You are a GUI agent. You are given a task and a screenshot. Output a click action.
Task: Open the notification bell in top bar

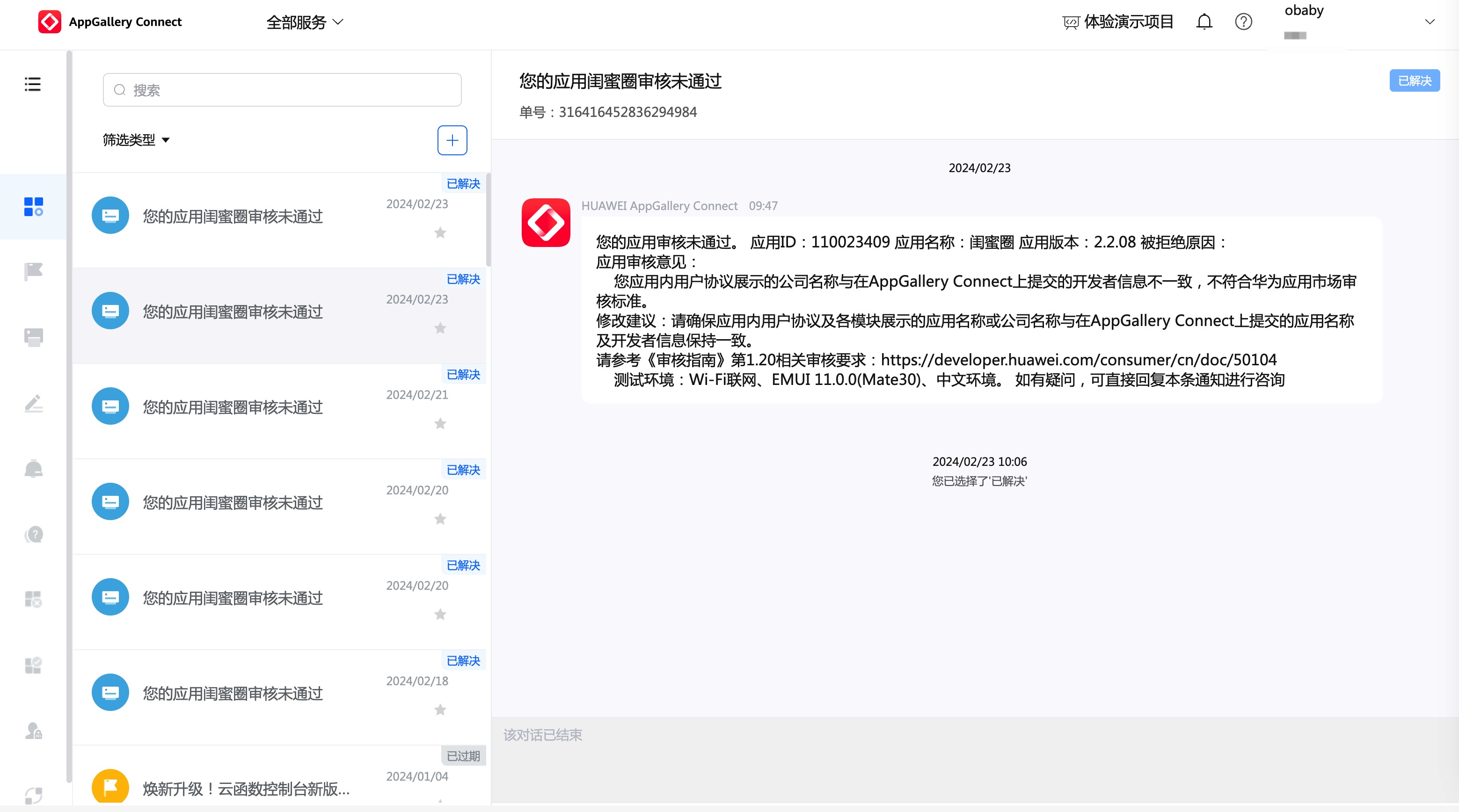pos(1204,22)
